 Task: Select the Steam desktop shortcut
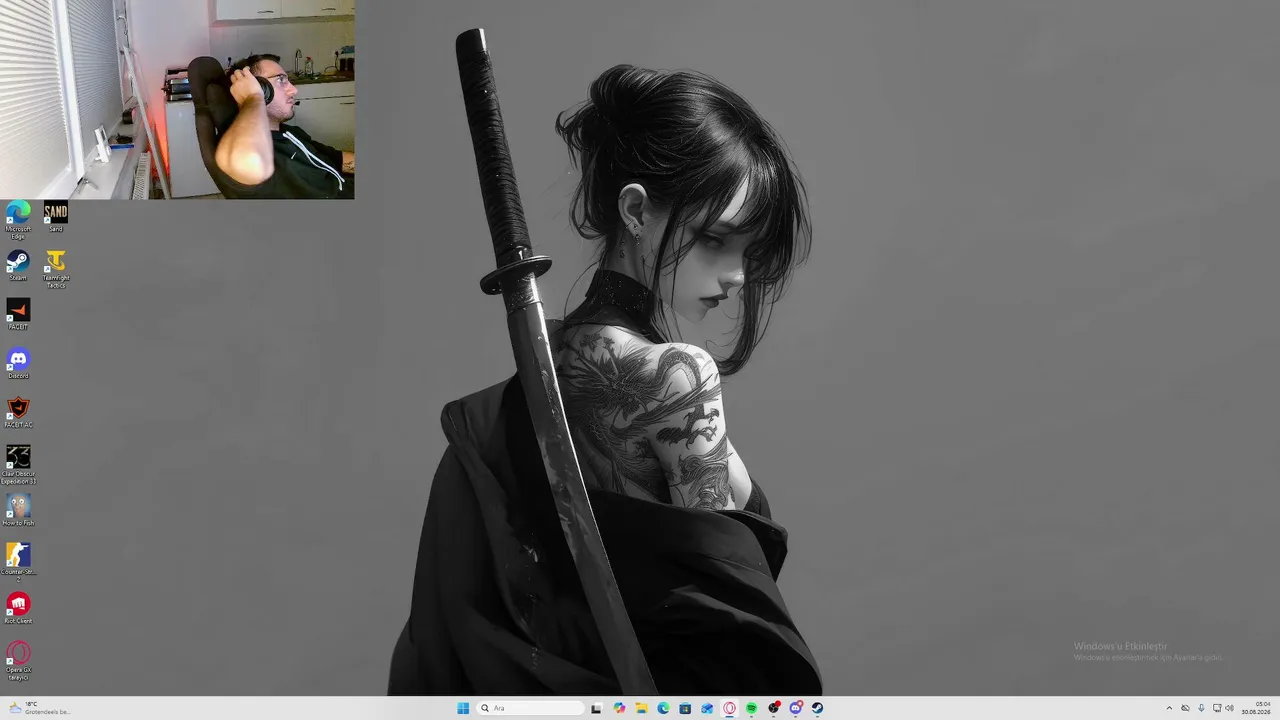point(18,265)
